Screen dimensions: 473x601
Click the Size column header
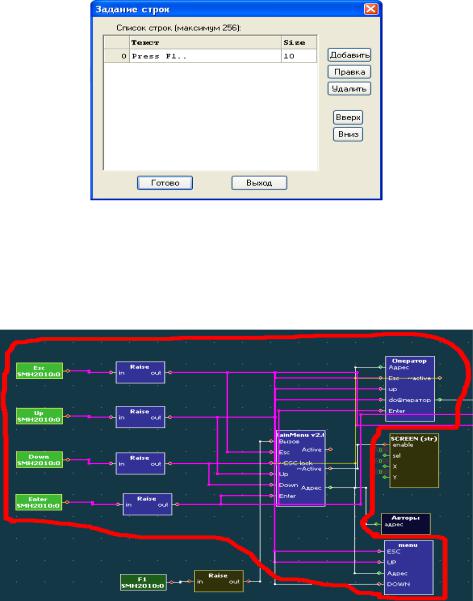pos(299,43)
